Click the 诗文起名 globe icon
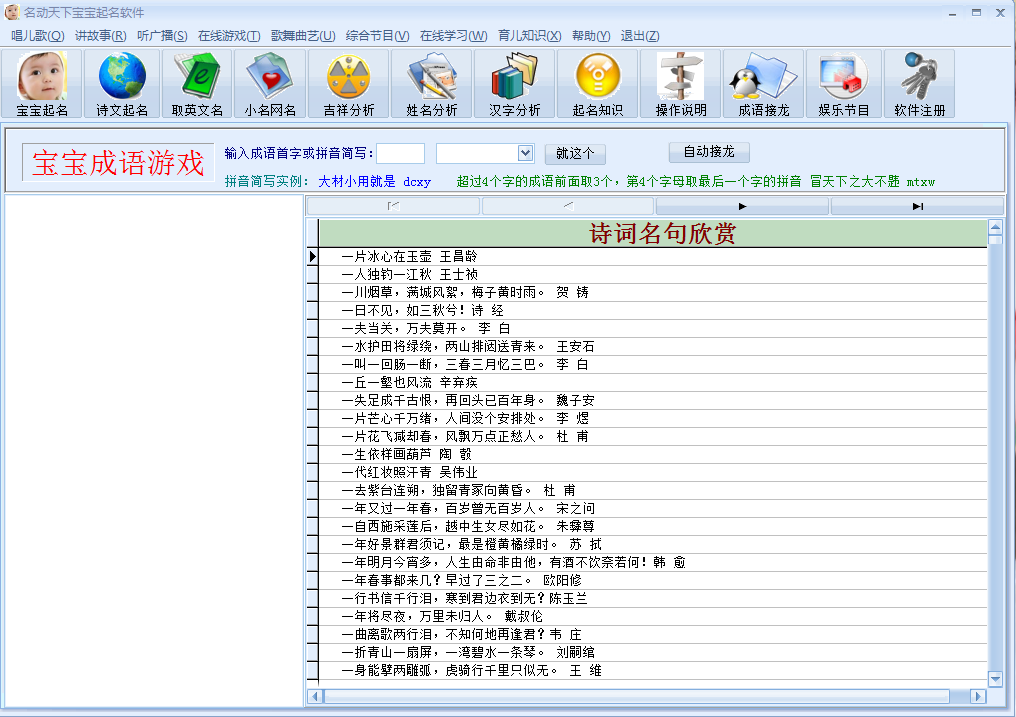1016x717 pixels. 122,84
